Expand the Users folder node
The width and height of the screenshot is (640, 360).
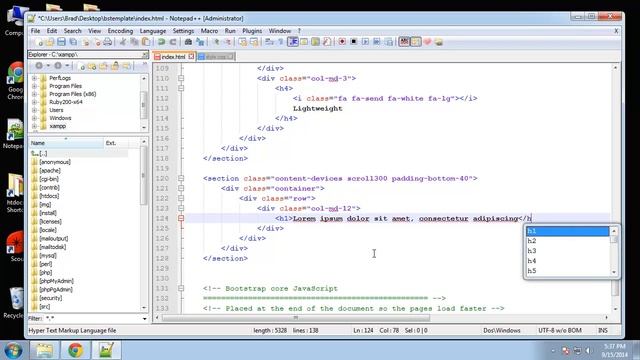[x=34, y=110]
